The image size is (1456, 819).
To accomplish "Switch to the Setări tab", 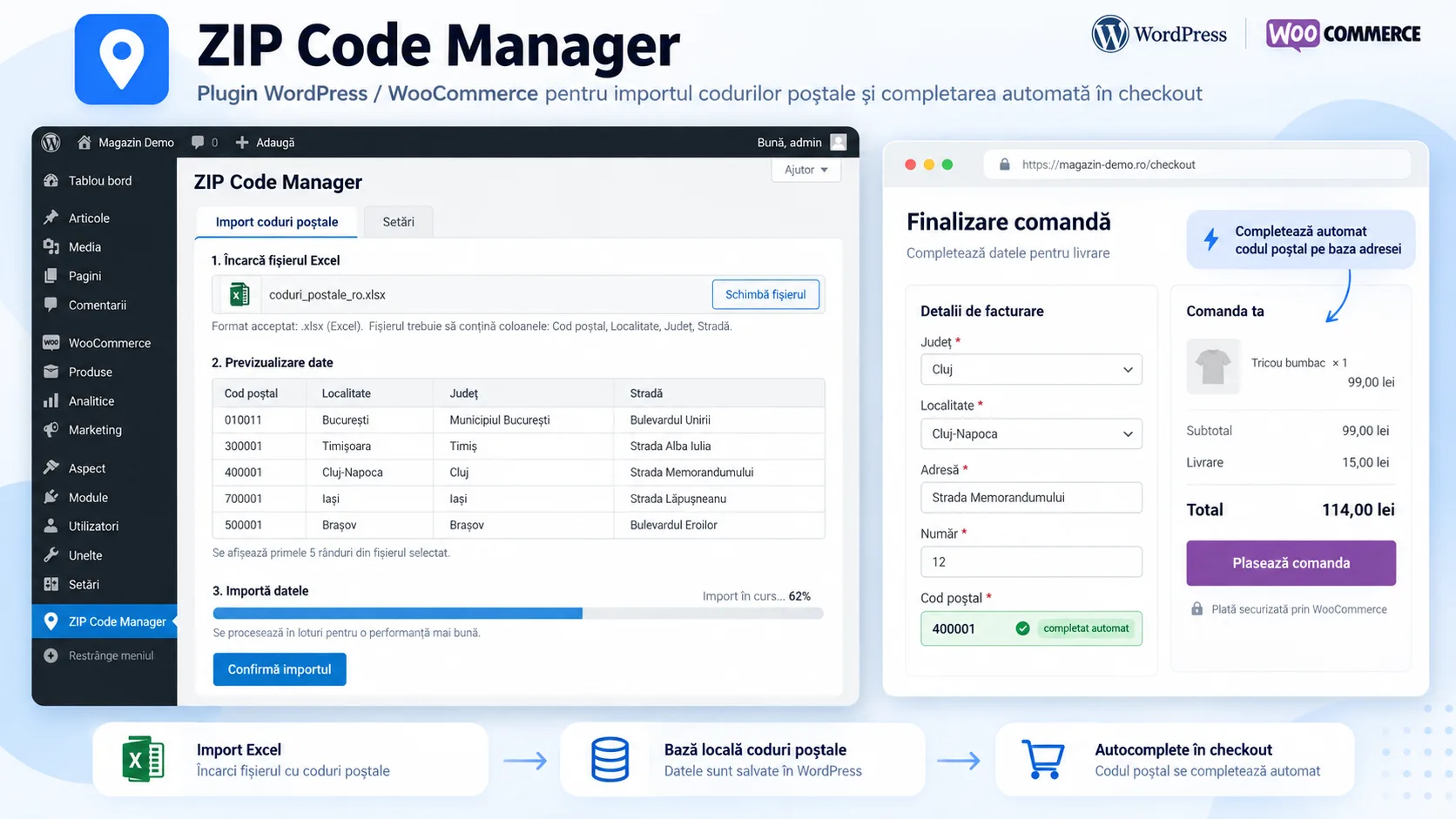I will coord(398,222).
